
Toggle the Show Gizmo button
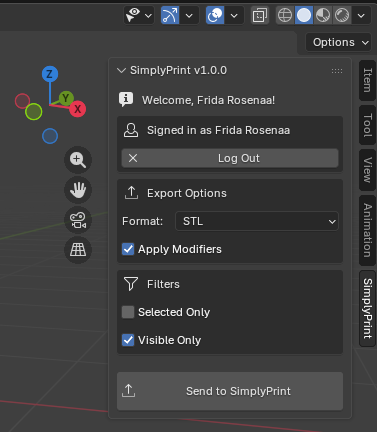coord(170,15)
